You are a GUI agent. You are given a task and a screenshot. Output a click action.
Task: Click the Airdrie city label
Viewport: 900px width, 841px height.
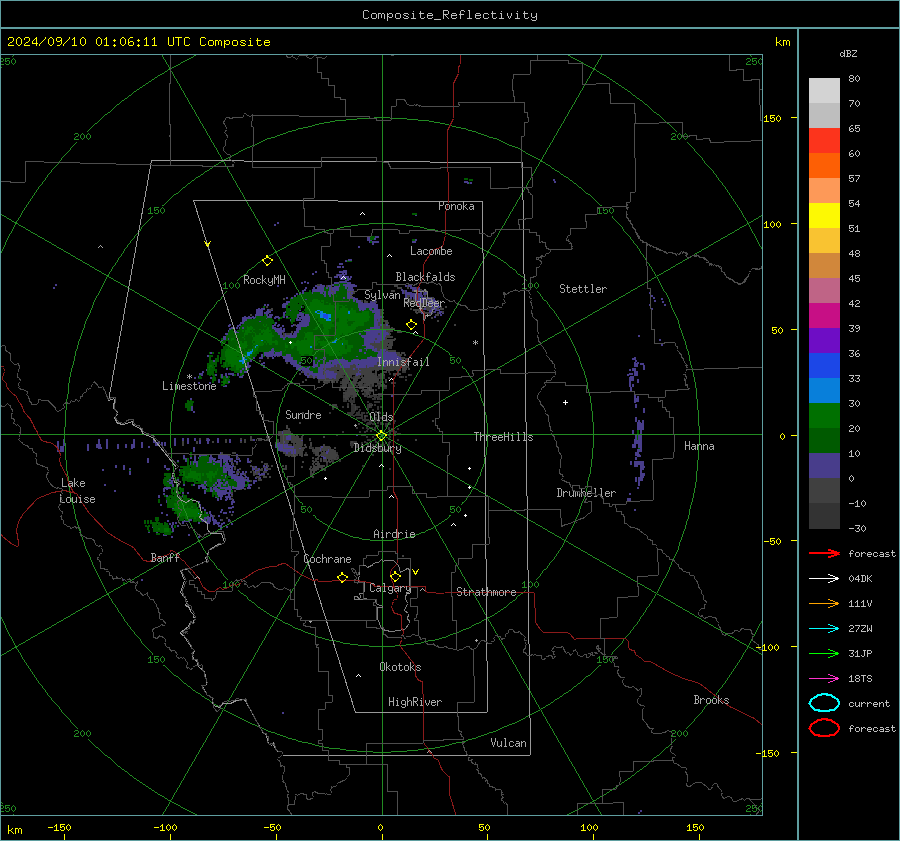(x=394, y=534)
